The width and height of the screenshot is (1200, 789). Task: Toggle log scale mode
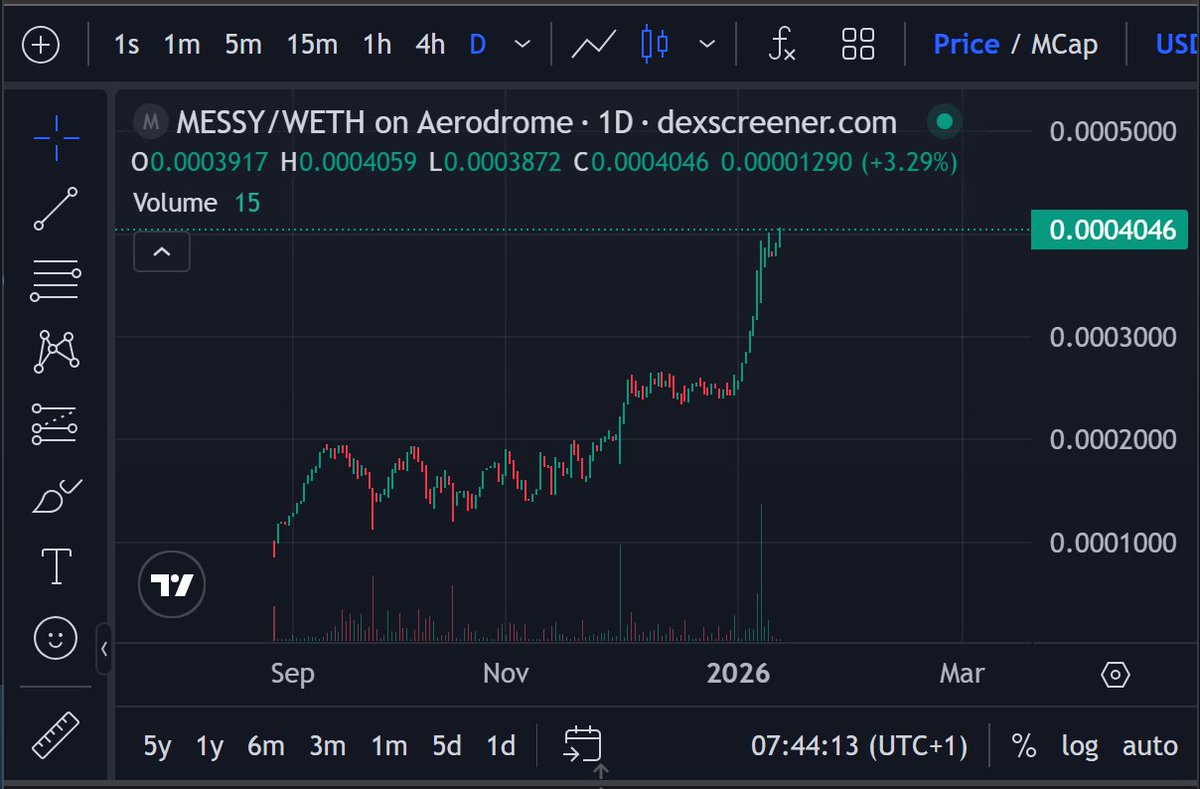coord(1079,746)
